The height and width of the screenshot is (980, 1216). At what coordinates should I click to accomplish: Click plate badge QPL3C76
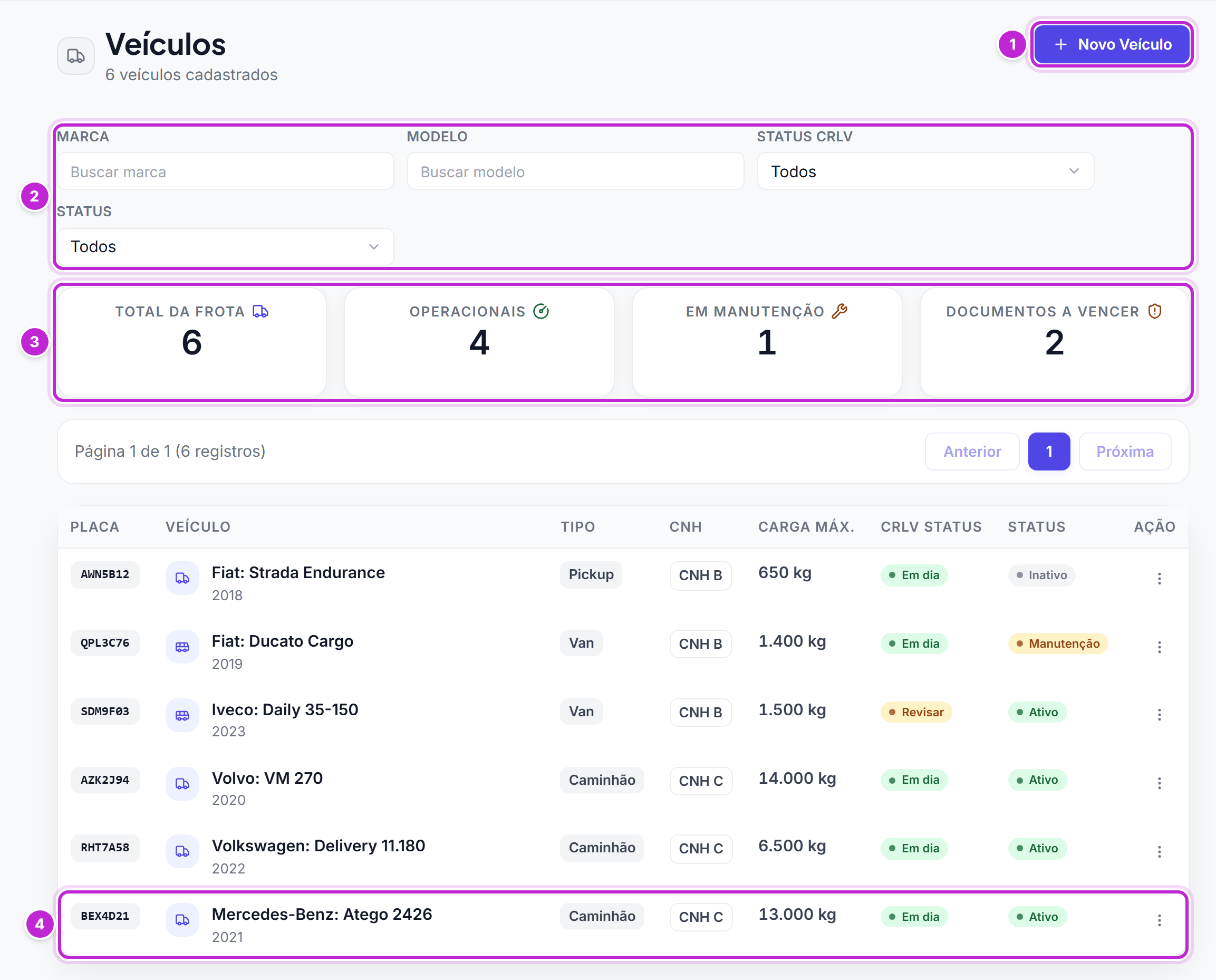pyautogui.click(x=105, y=643)
